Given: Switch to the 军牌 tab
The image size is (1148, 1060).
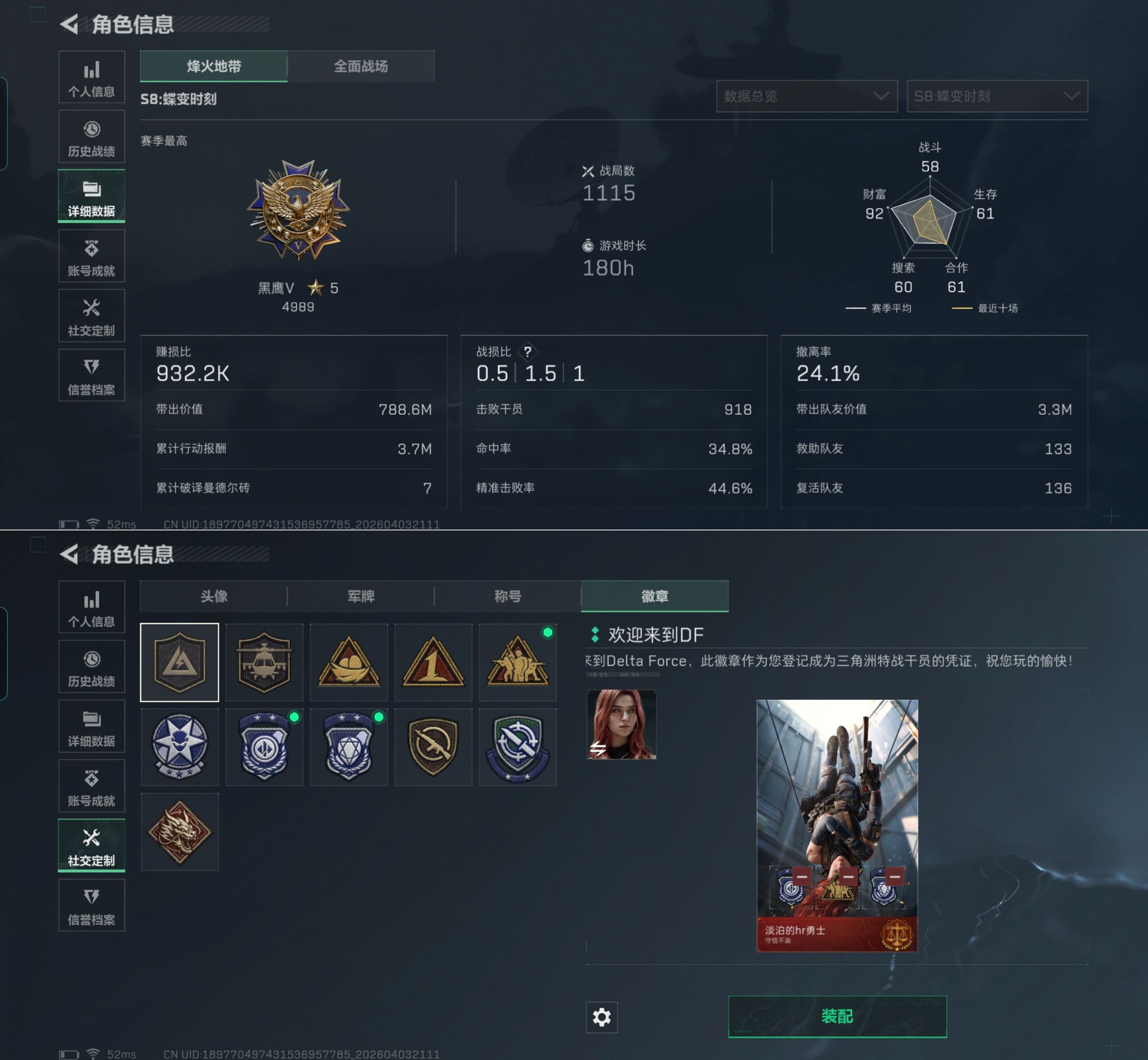Looking at the screenshot, I should tap(361, 596).
